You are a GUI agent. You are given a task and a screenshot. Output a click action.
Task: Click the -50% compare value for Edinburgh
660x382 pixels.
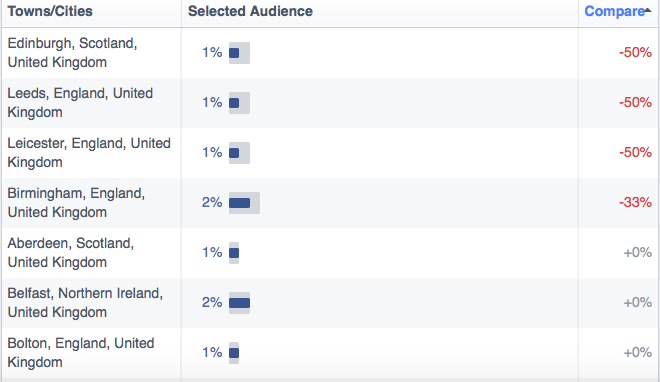635,53
